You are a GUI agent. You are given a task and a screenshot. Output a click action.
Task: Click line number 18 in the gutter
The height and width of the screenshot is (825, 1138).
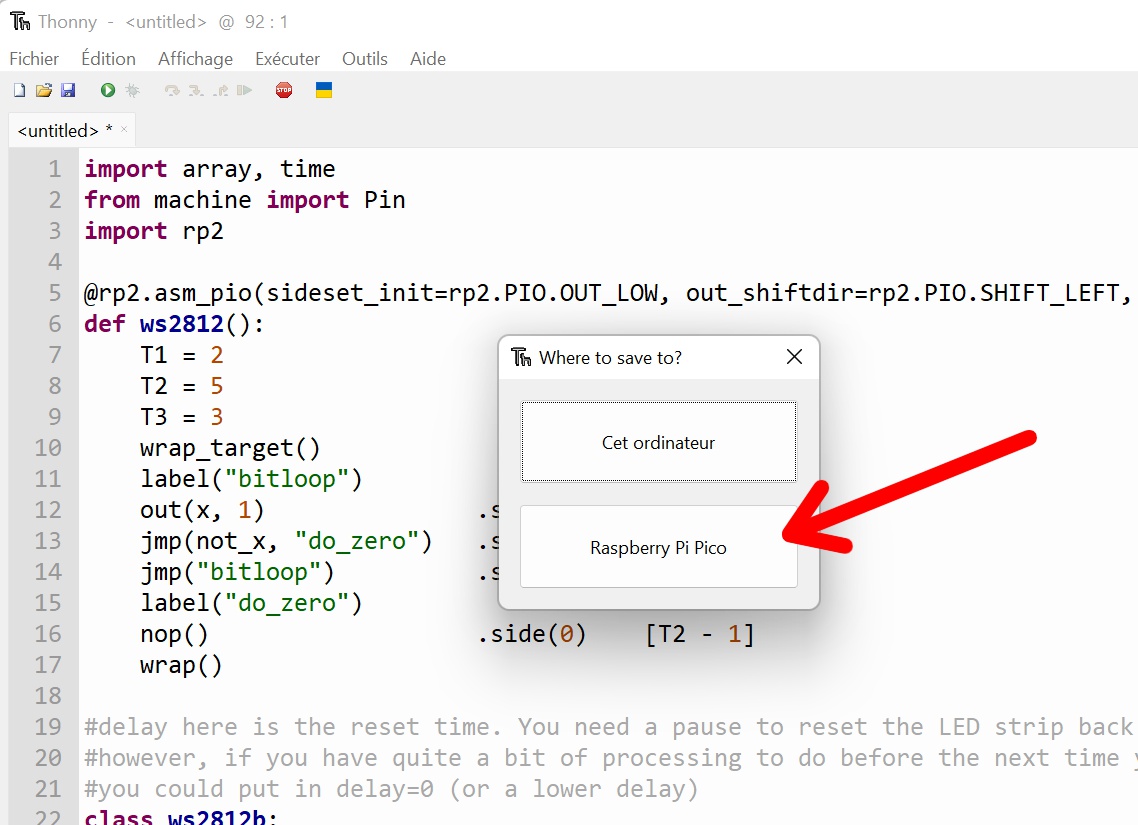tap(48, 697)
